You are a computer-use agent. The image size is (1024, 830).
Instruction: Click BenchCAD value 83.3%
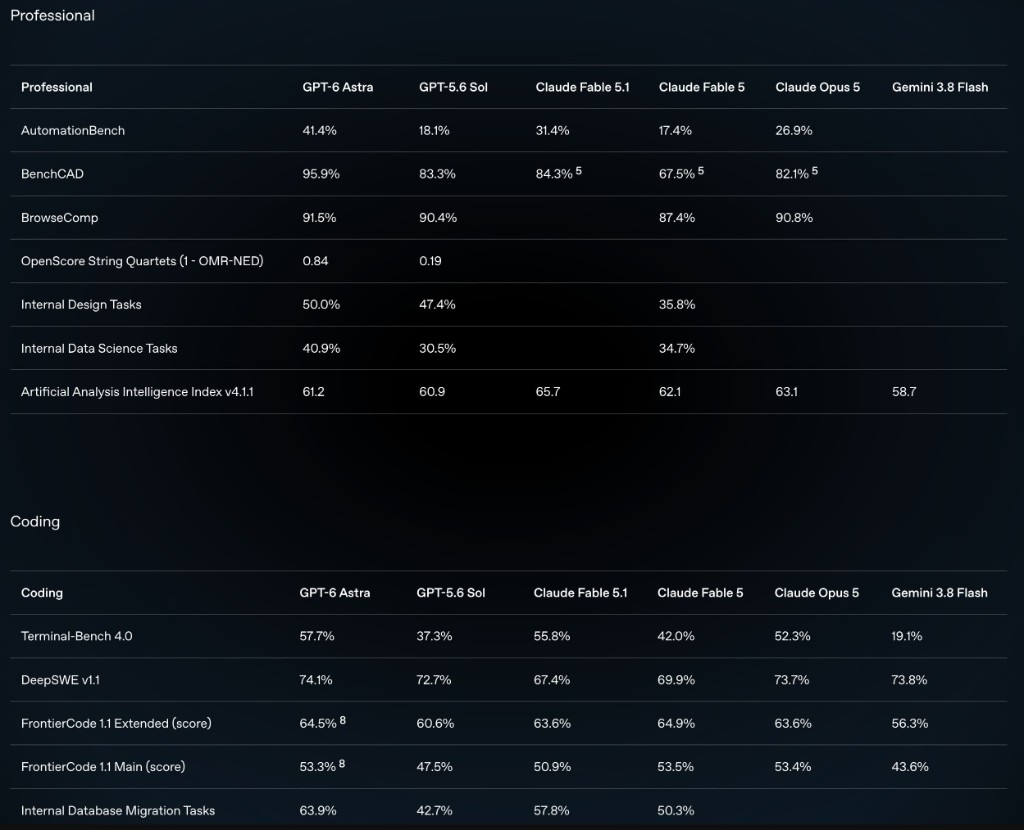438,174
